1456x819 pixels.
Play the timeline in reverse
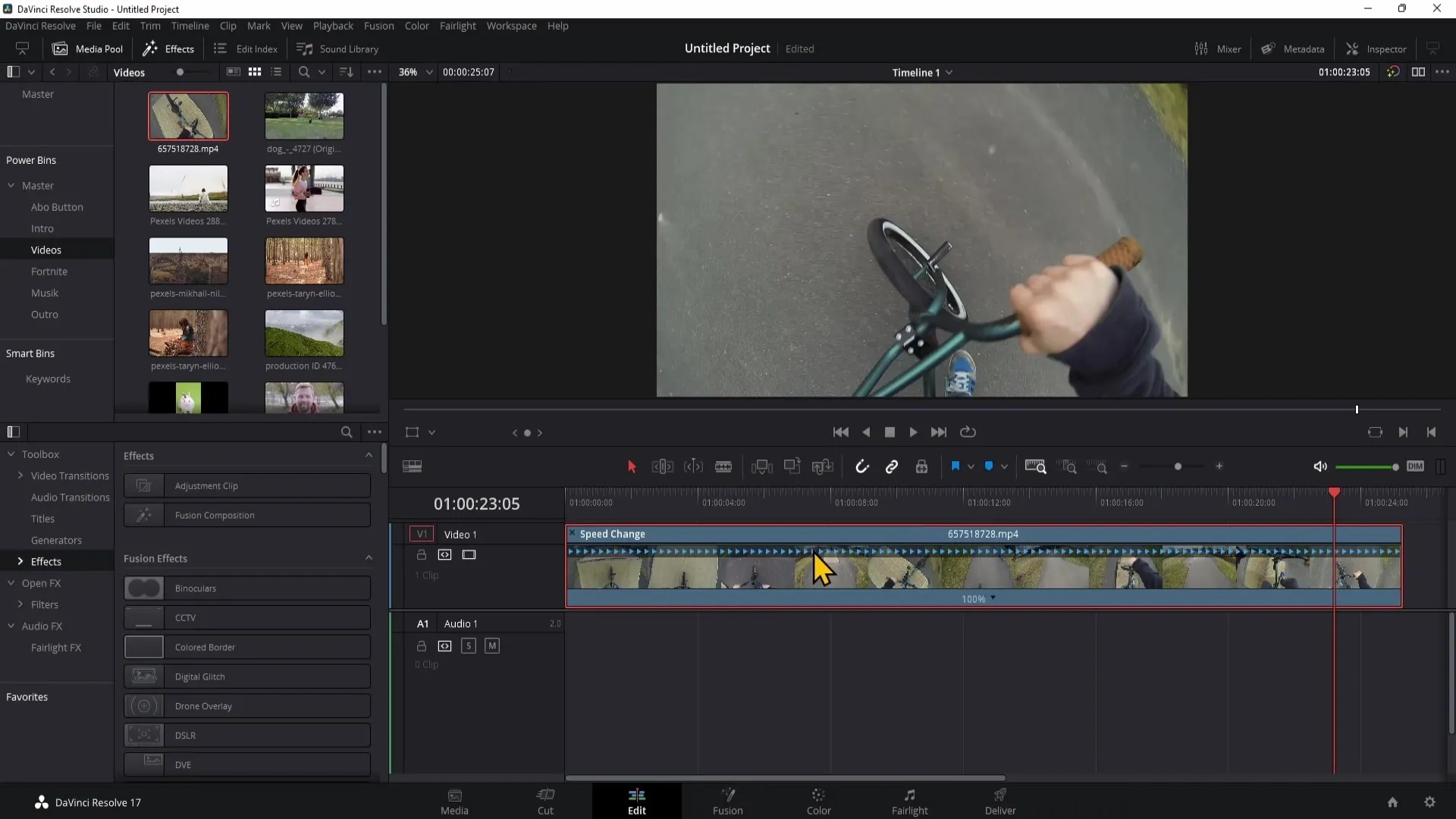pos(866,432)
